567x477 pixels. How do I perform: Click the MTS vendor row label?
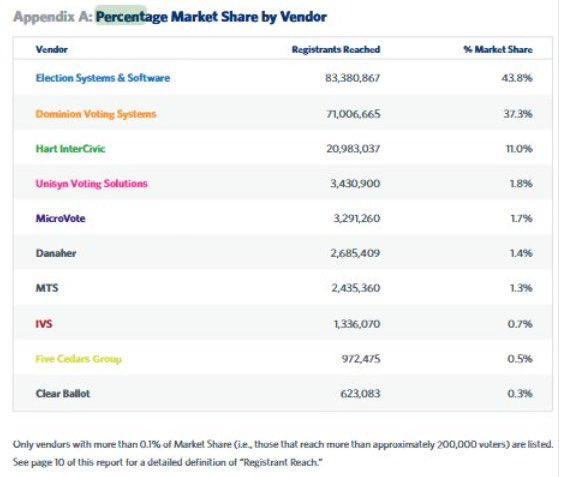coord(47,288)
